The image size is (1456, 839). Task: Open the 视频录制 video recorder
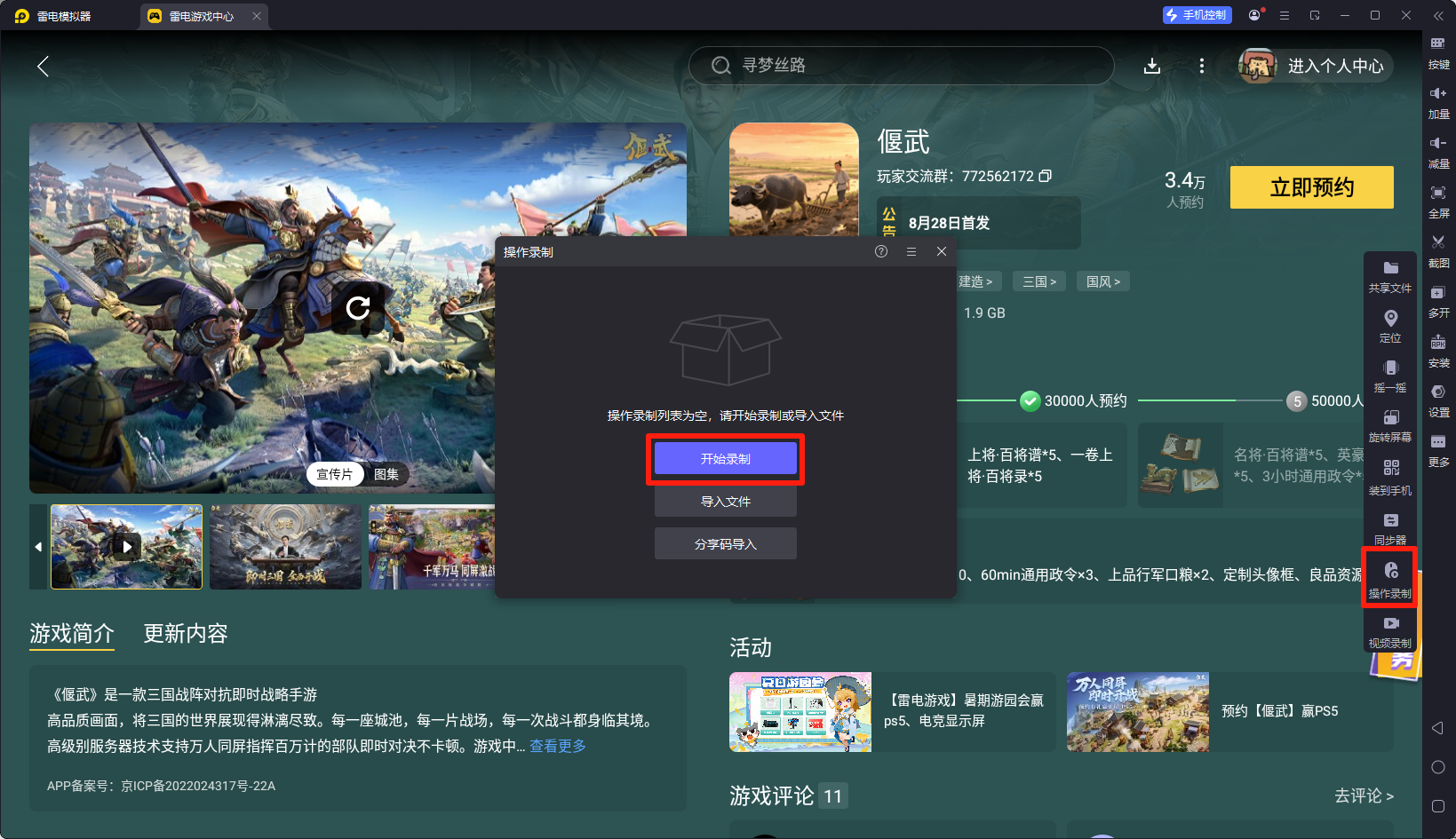click(1390, 631)
